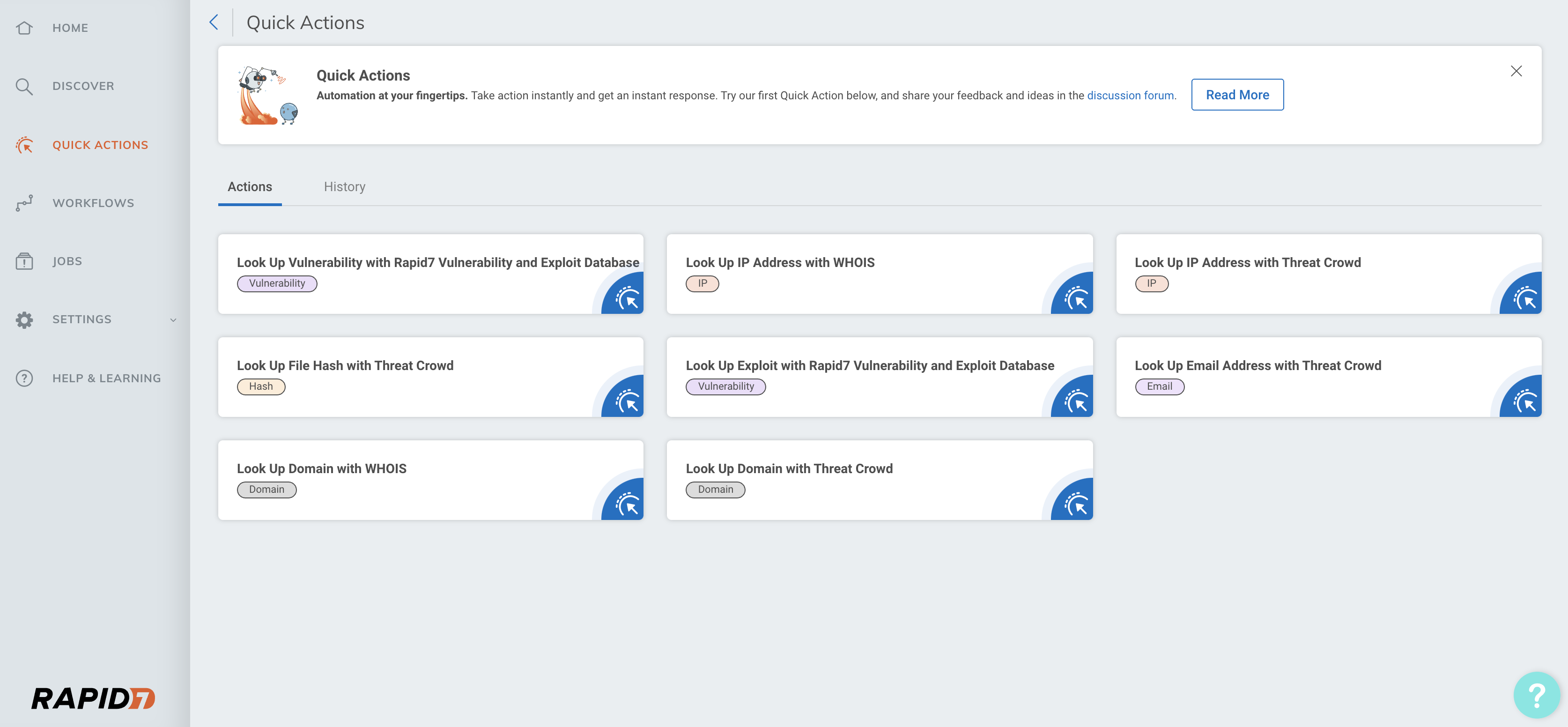
Task: Open Look Up Domain with WHOIS card
Action: (321, 468)
